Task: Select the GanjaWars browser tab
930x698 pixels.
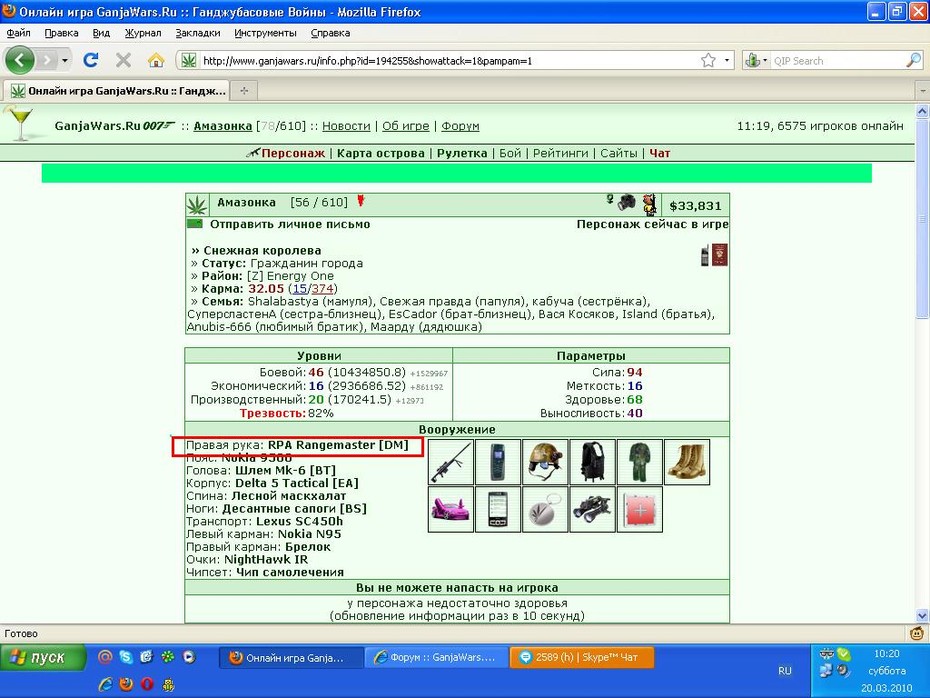Action: 116,91
